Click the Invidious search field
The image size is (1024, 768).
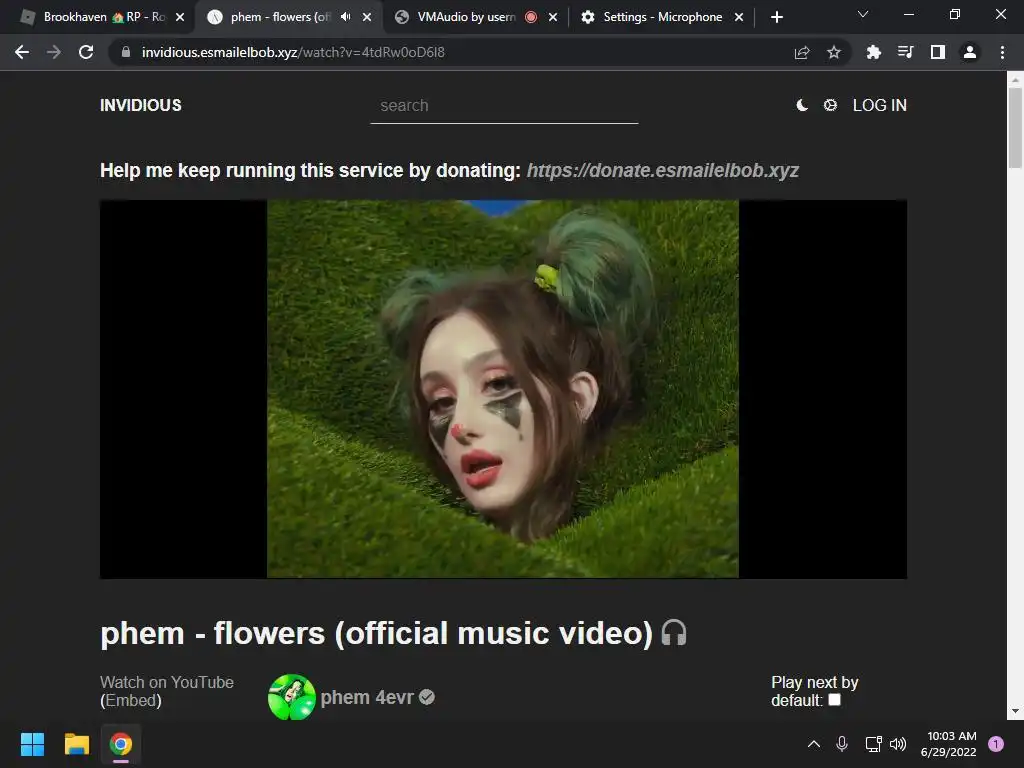coord(504,105)
